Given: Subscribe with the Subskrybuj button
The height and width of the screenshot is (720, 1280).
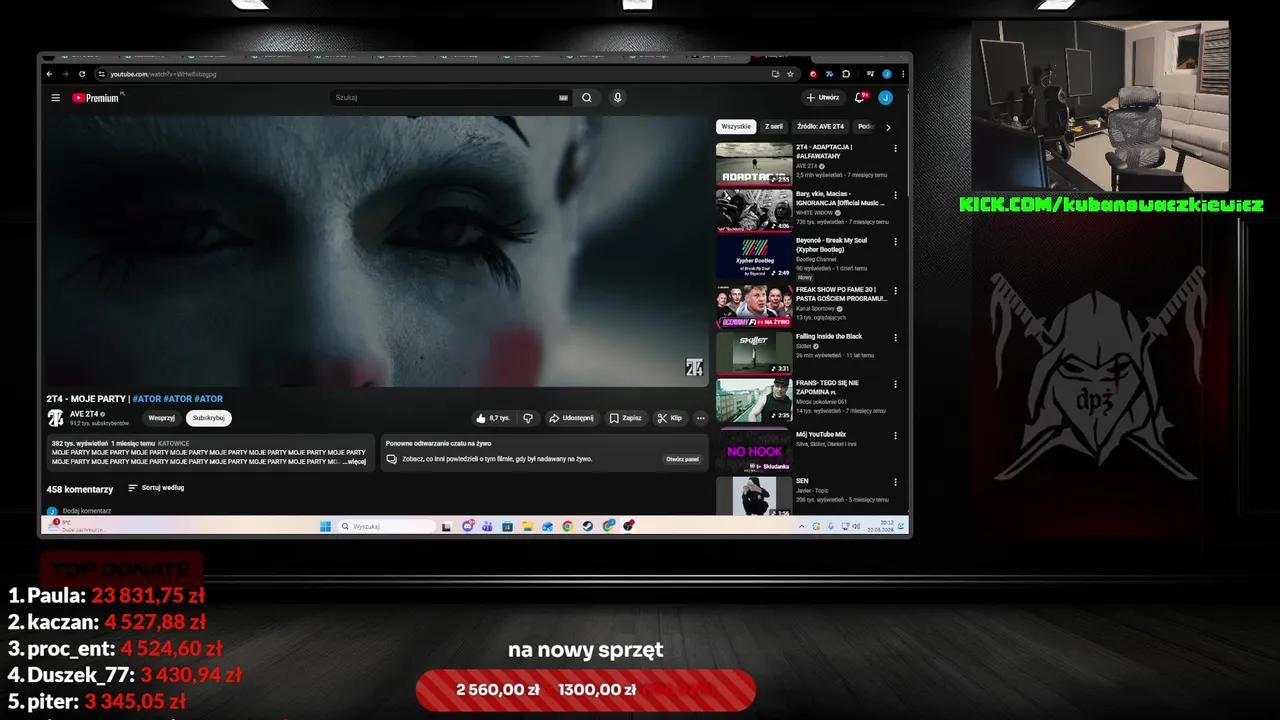Looking at the screenshot, I should pyautogui.click(x=209, y=418).
